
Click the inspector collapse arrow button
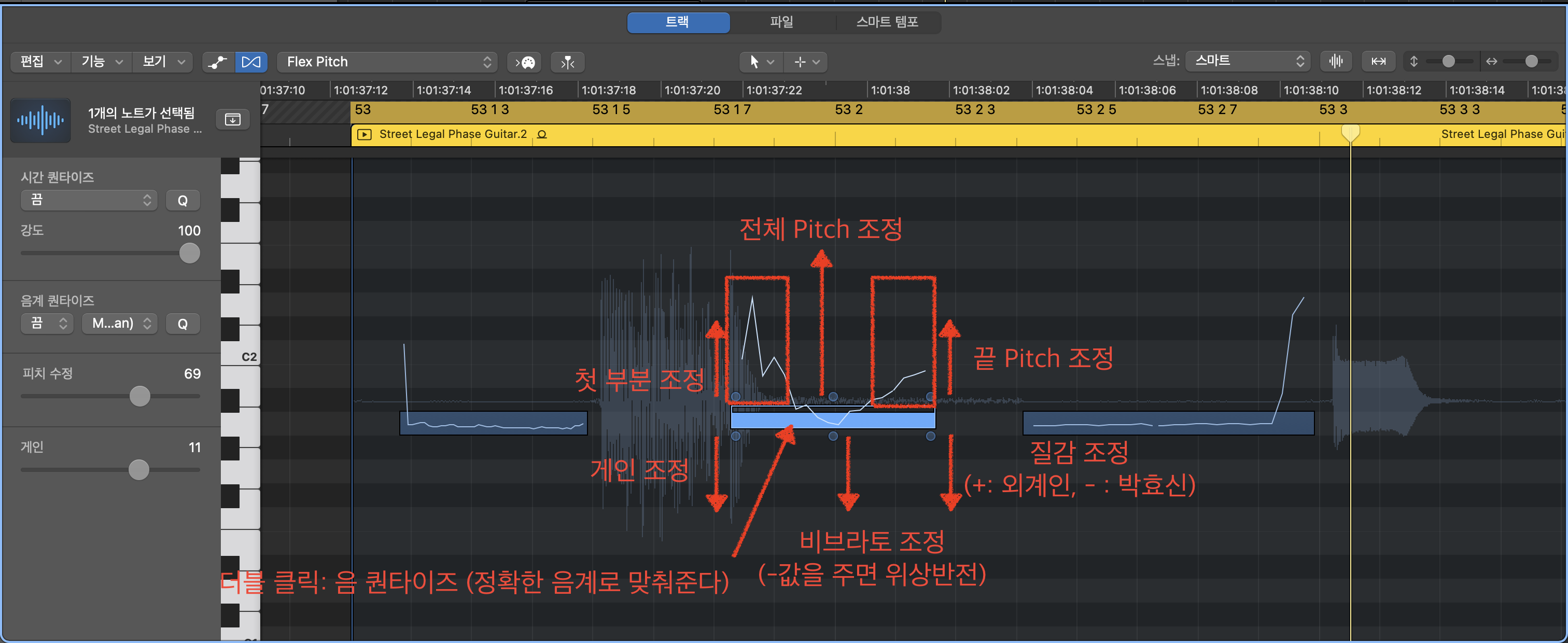(232, 119)
